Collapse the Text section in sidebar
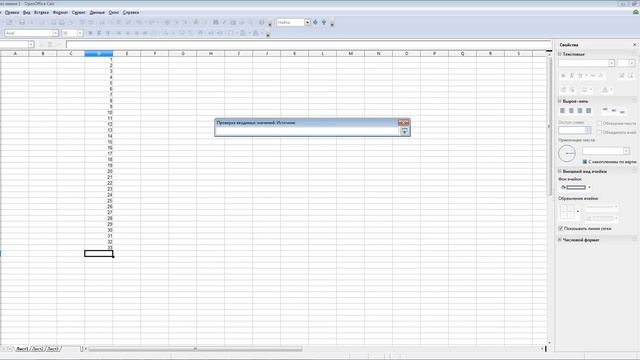Viewport: 640px width, 360px height. (560, 54)
